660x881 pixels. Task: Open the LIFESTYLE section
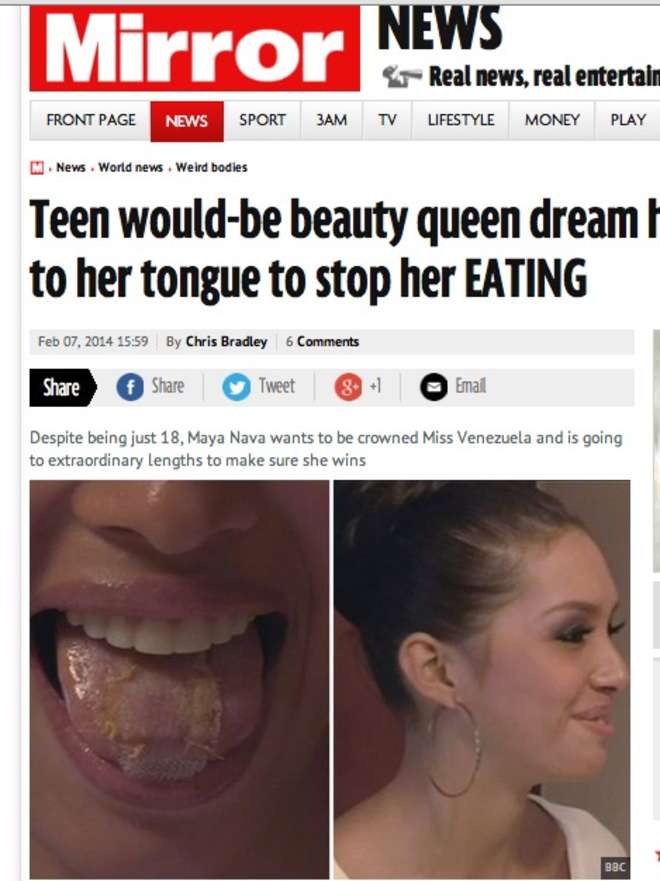461,120
